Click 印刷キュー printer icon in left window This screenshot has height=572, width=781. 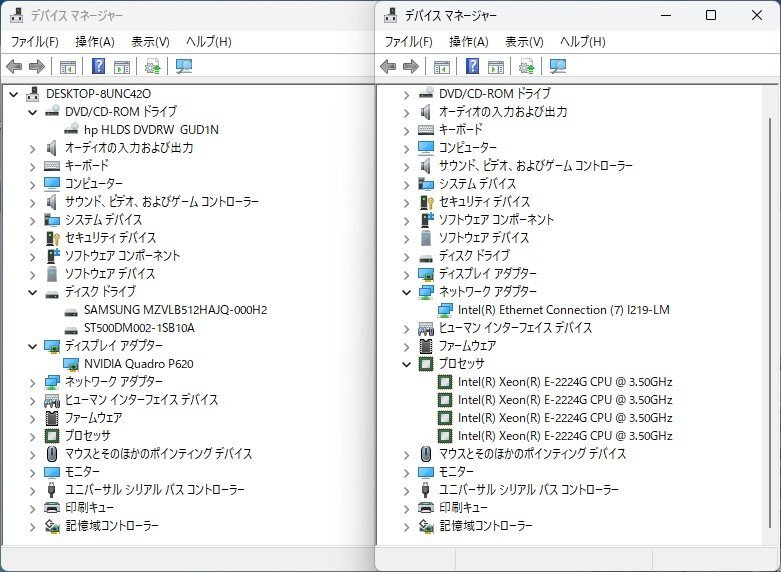pyautogui.click(x=52, y=507)
